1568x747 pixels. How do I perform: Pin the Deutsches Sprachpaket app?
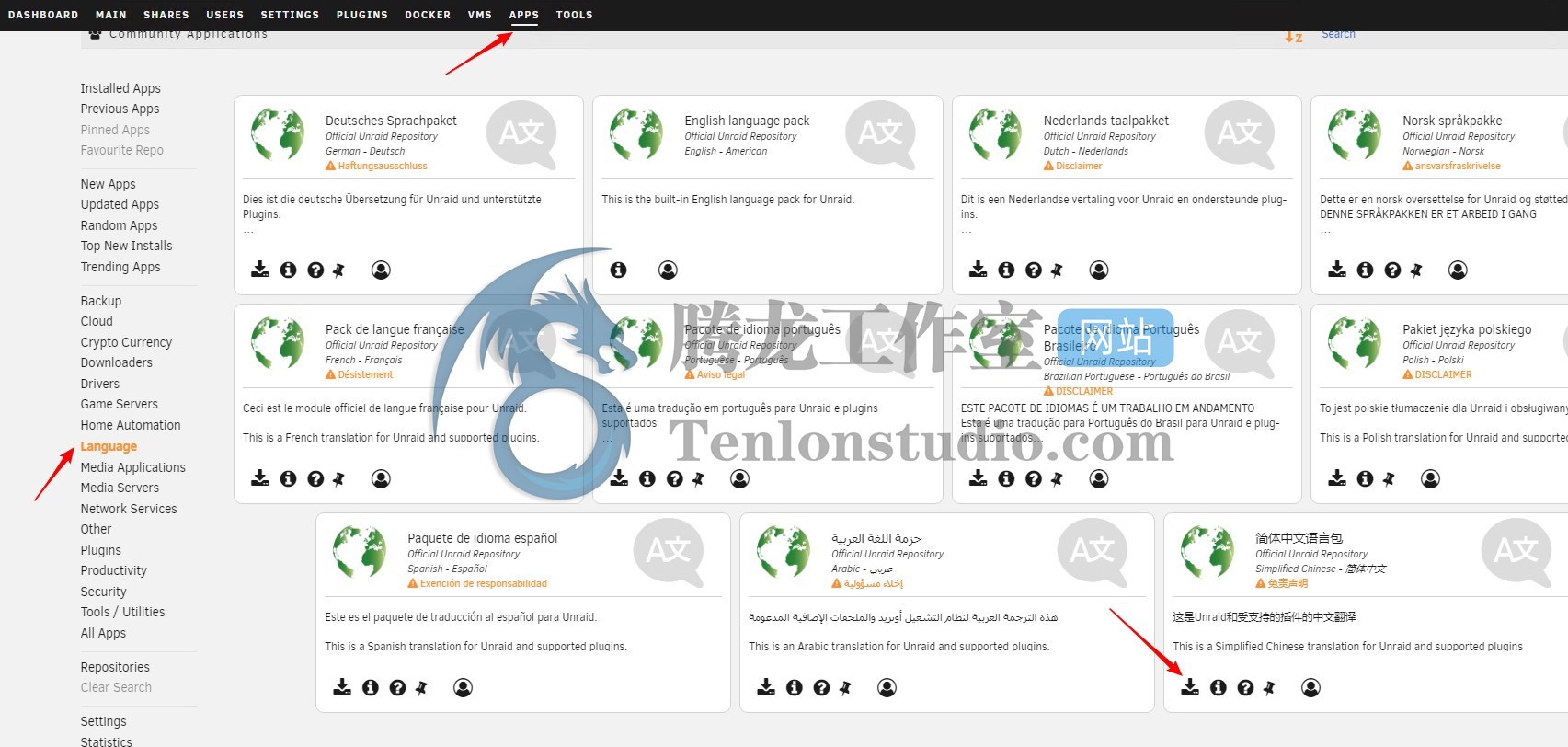339,270
